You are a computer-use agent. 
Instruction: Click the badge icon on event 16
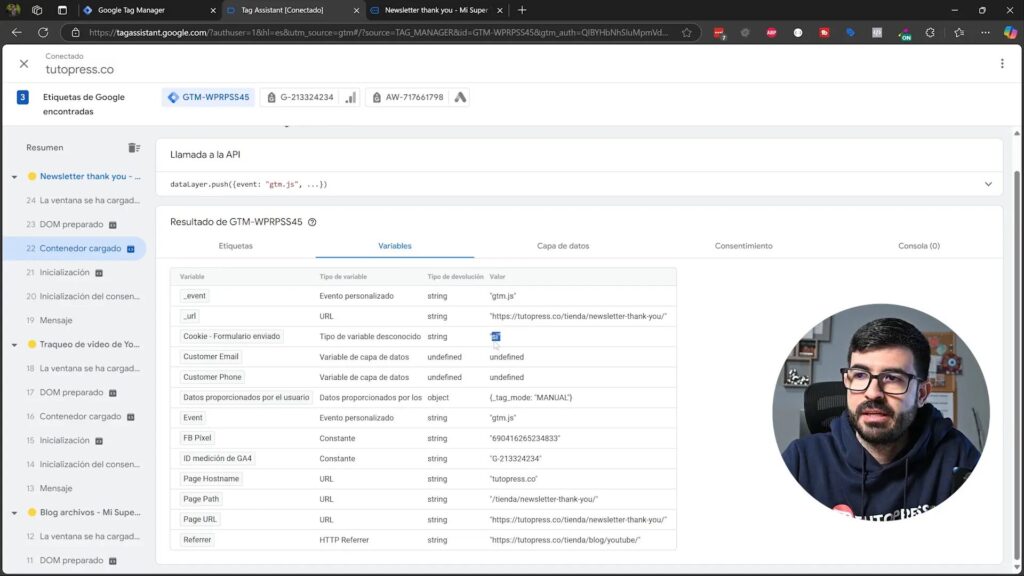coord(131,417)
